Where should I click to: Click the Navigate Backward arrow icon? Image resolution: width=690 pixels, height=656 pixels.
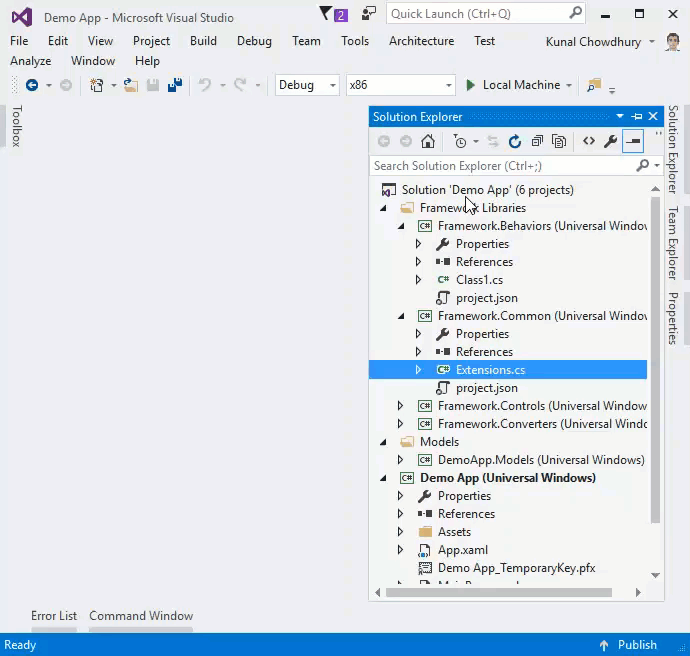[32, 85]
